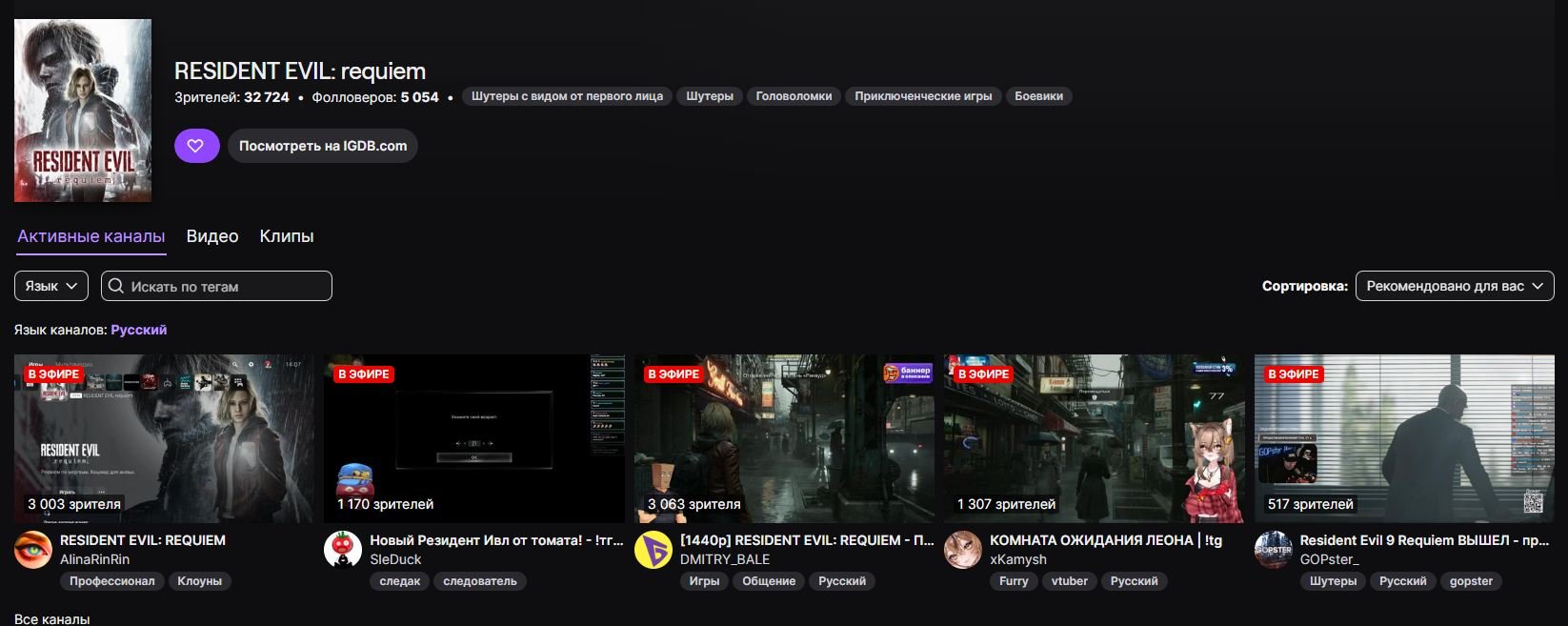Screen dimensions: 1568x626
Task: Click the Шутеры tag under GOPster_
Action: pyautogui.click(x=1333, y=581)
